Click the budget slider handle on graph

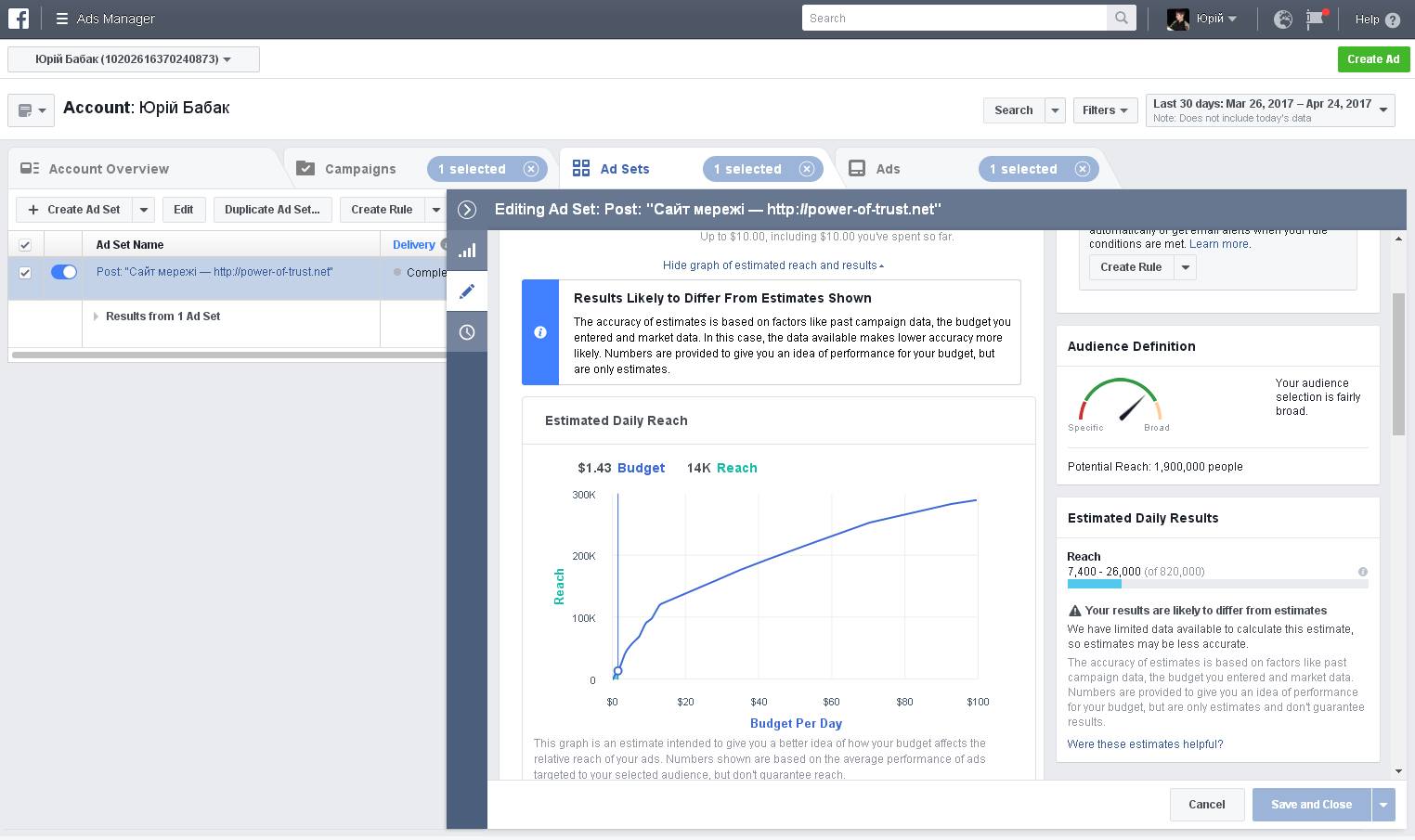click(617, 671)
